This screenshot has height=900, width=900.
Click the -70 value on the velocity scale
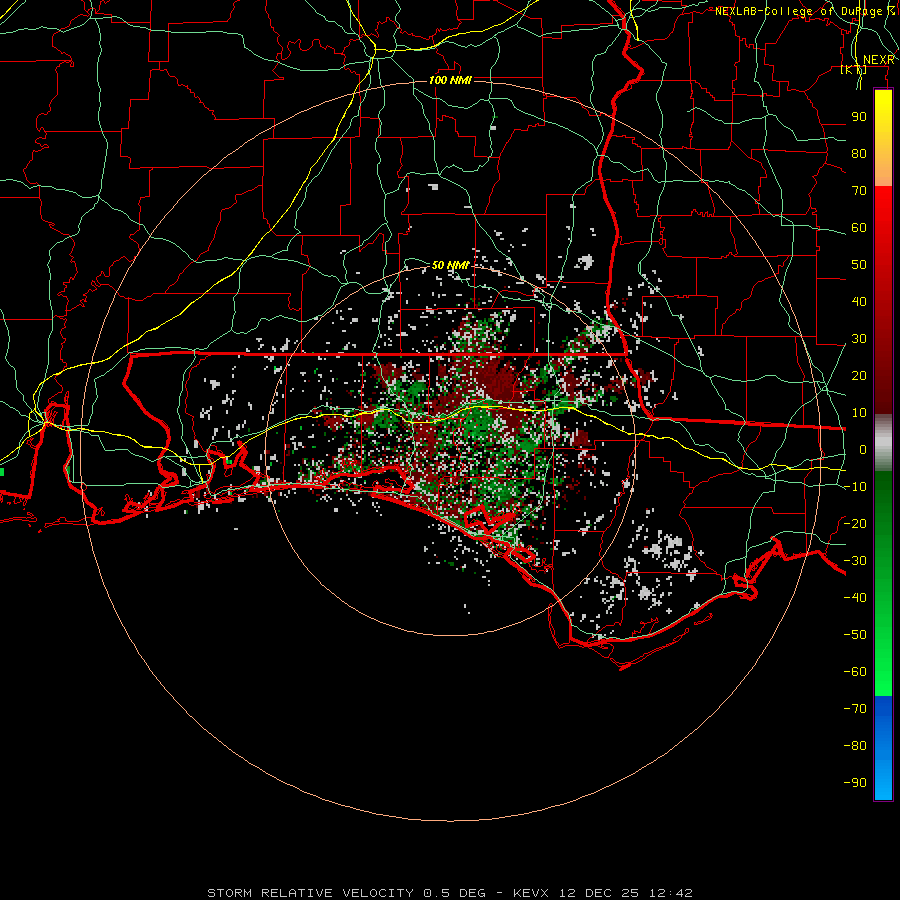coord(855,709)
